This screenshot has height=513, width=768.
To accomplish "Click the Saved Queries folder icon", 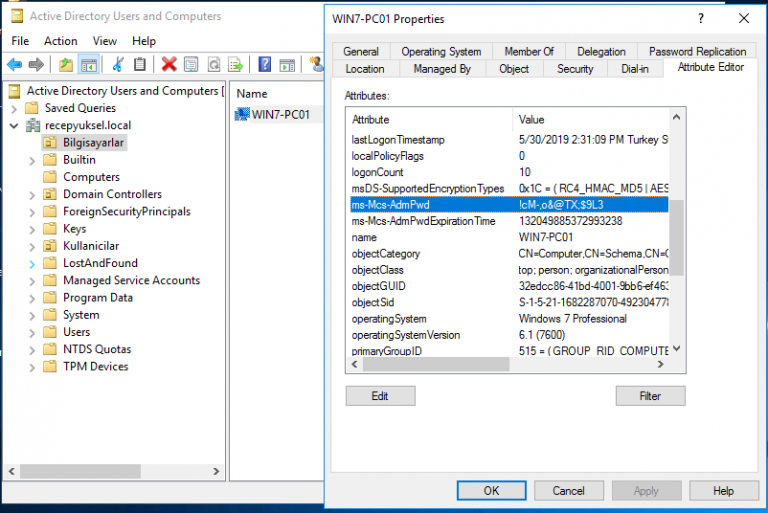I will (32, 108).
